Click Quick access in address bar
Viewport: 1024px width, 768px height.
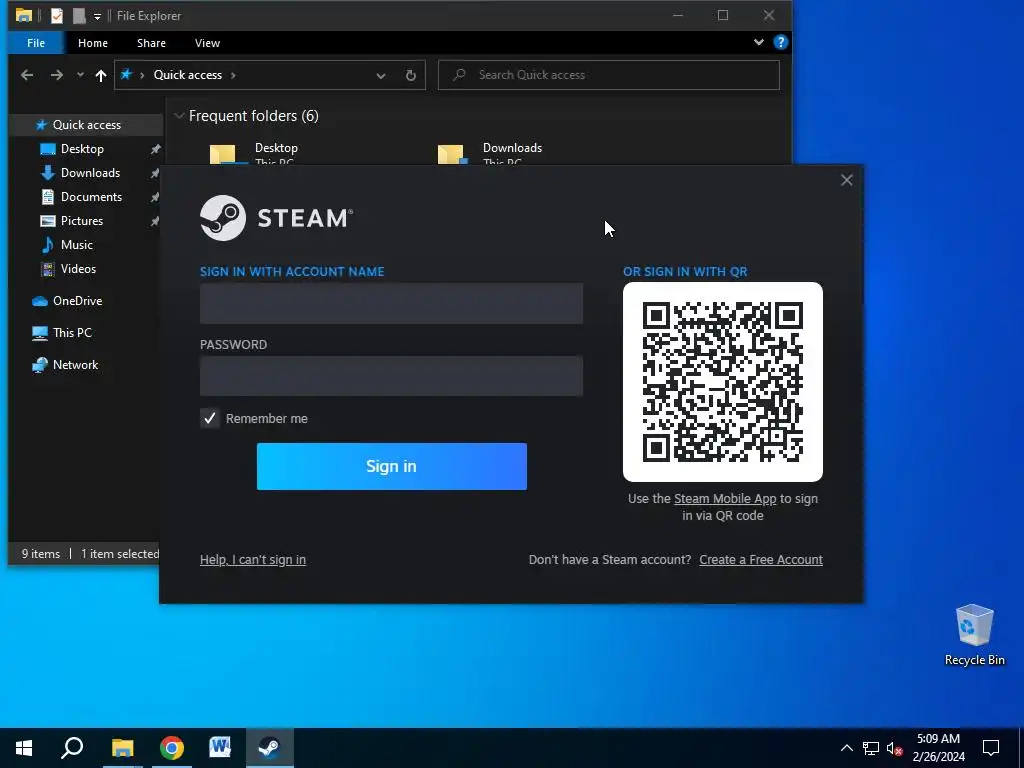point(187,75)
